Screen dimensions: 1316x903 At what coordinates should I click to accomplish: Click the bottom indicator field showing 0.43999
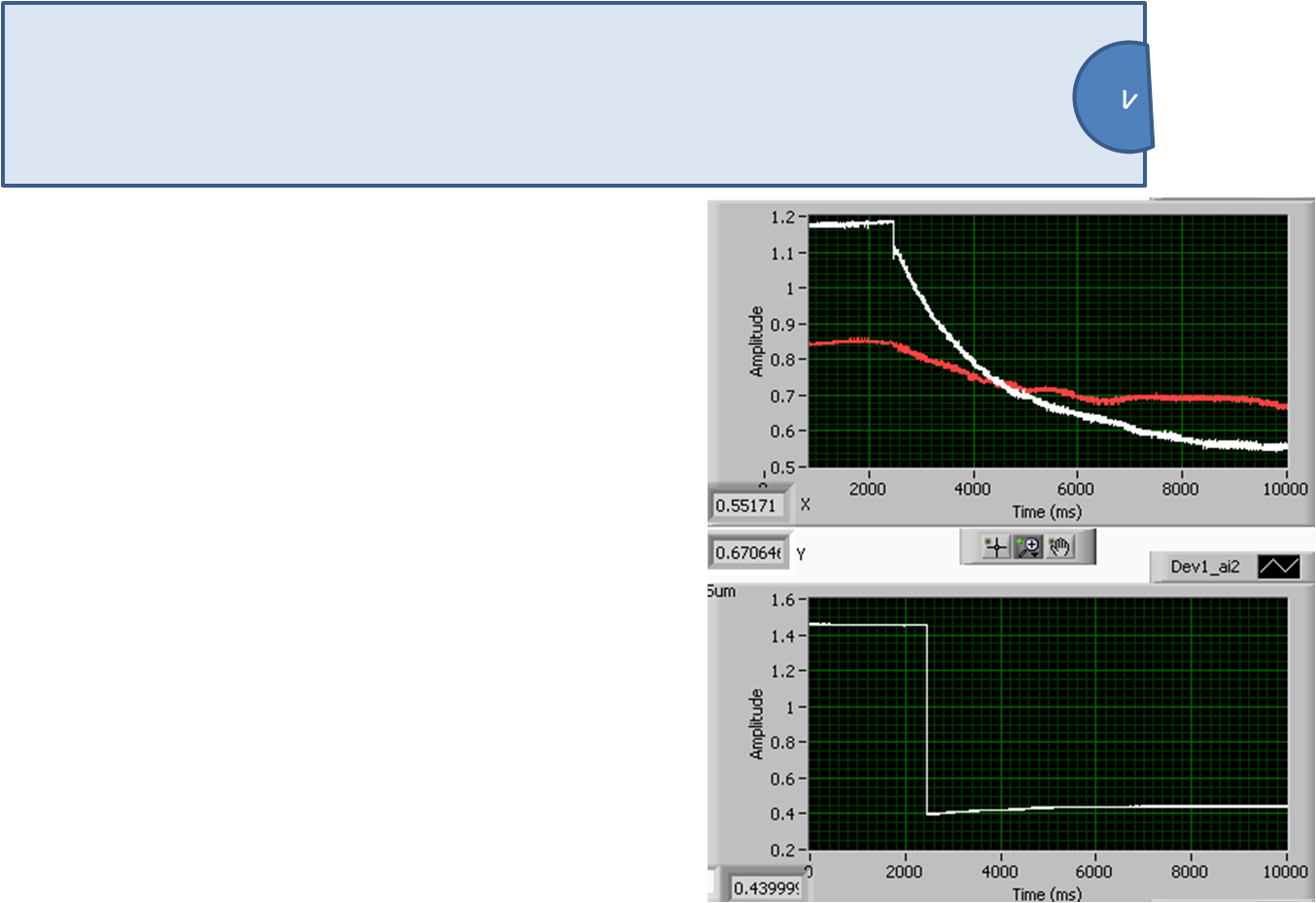766,888
